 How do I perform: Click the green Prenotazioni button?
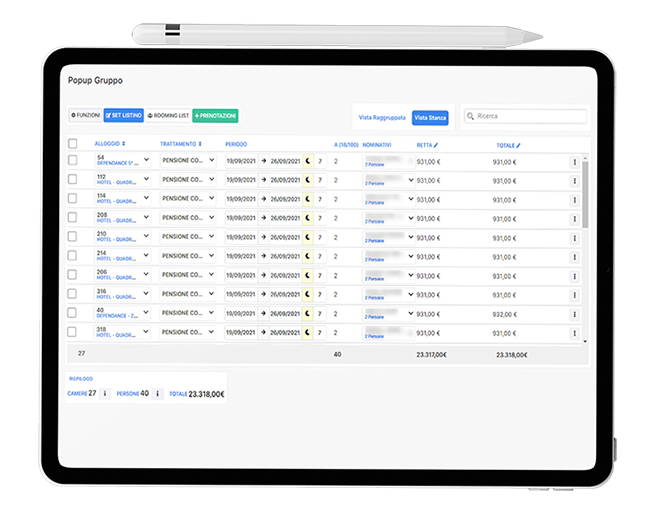tap(215, 116)
